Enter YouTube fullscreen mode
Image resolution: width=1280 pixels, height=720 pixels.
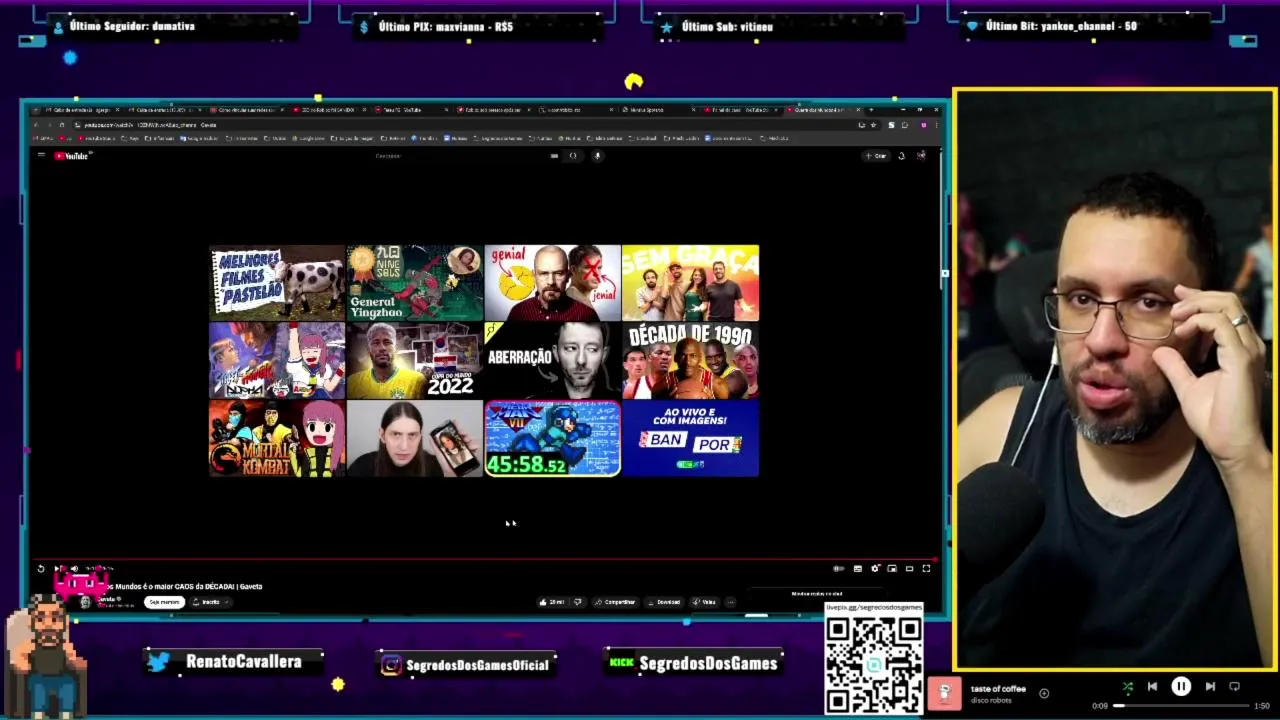(x=926, y=569)
